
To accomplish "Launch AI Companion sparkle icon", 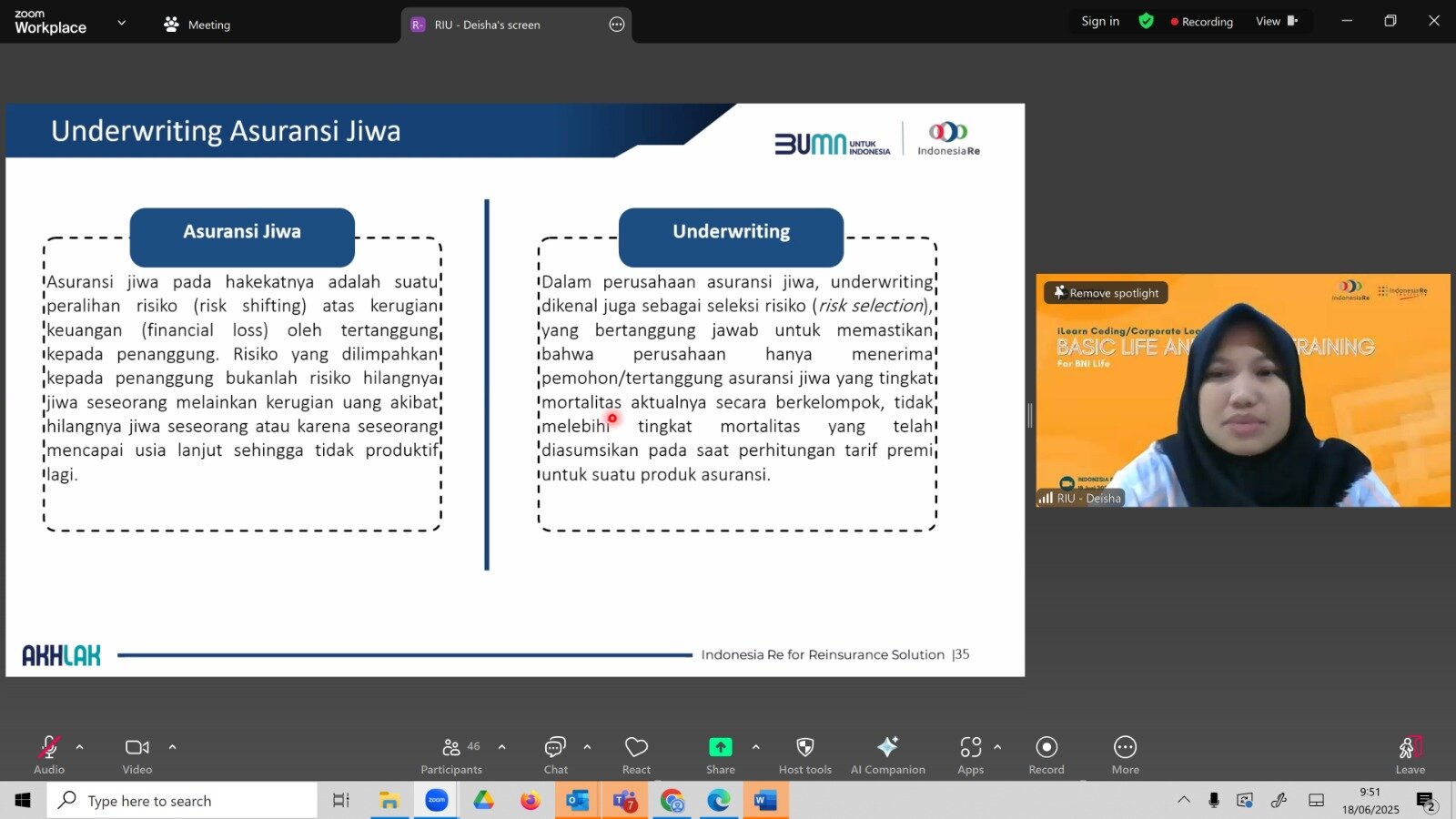I will pos(888,747).
